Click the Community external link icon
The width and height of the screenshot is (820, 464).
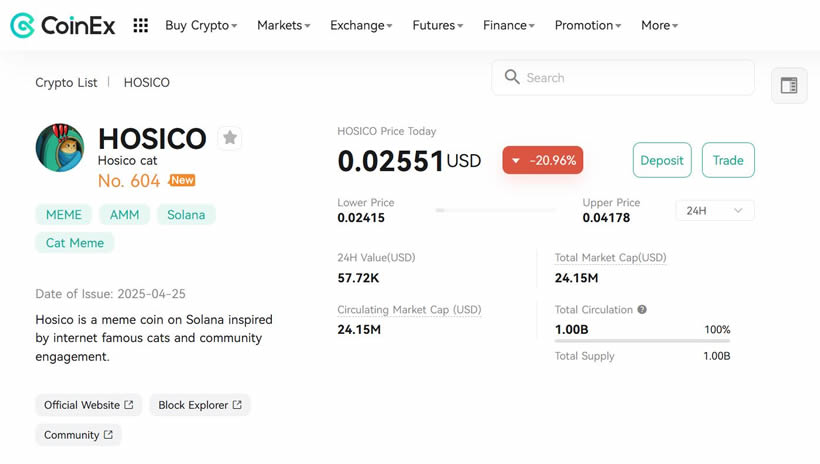[x=108, y=435]
